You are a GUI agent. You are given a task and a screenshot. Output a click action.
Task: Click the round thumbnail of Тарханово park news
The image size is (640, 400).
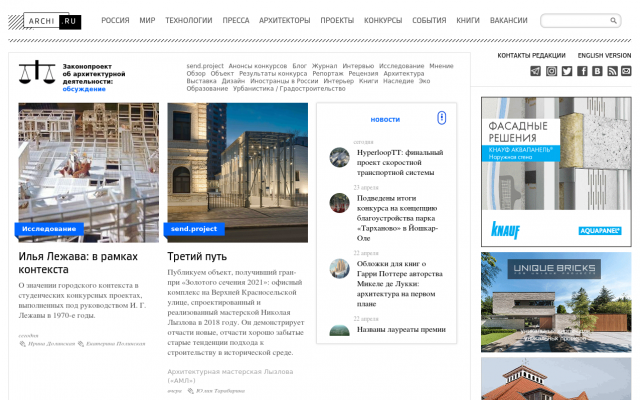[x=340, y=203]
